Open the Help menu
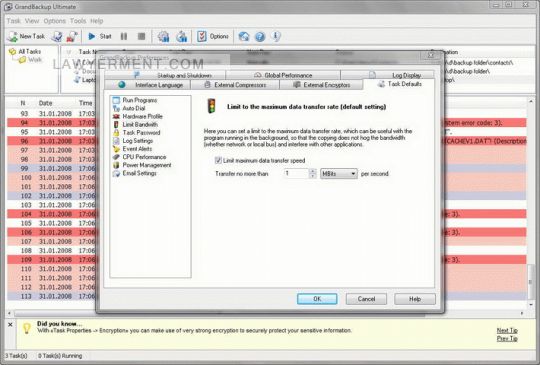This screenshot has width=540, height=365. [97, 21]
